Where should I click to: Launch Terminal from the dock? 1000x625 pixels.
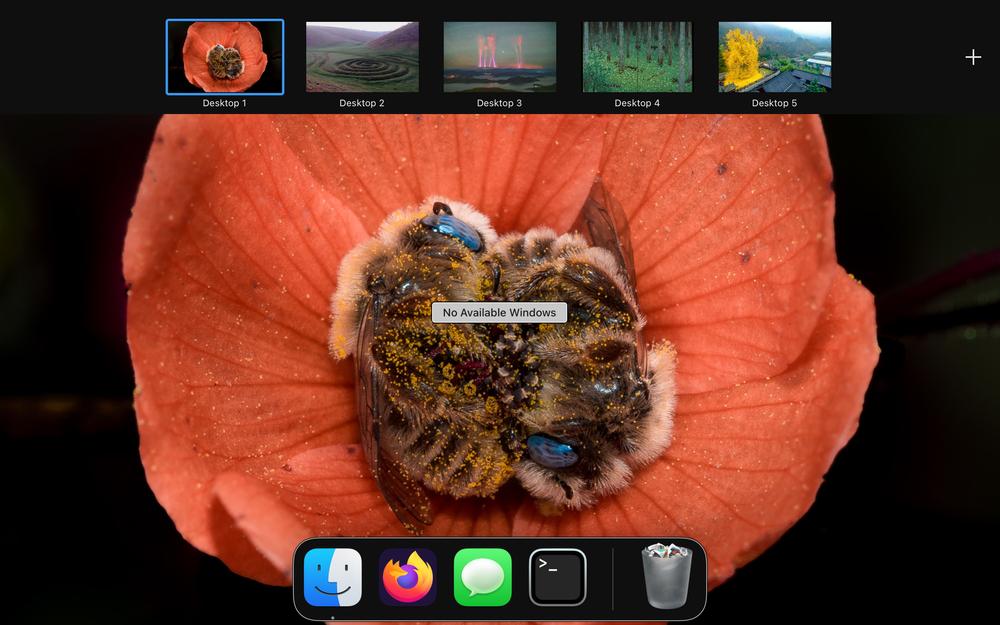point(558,577)
